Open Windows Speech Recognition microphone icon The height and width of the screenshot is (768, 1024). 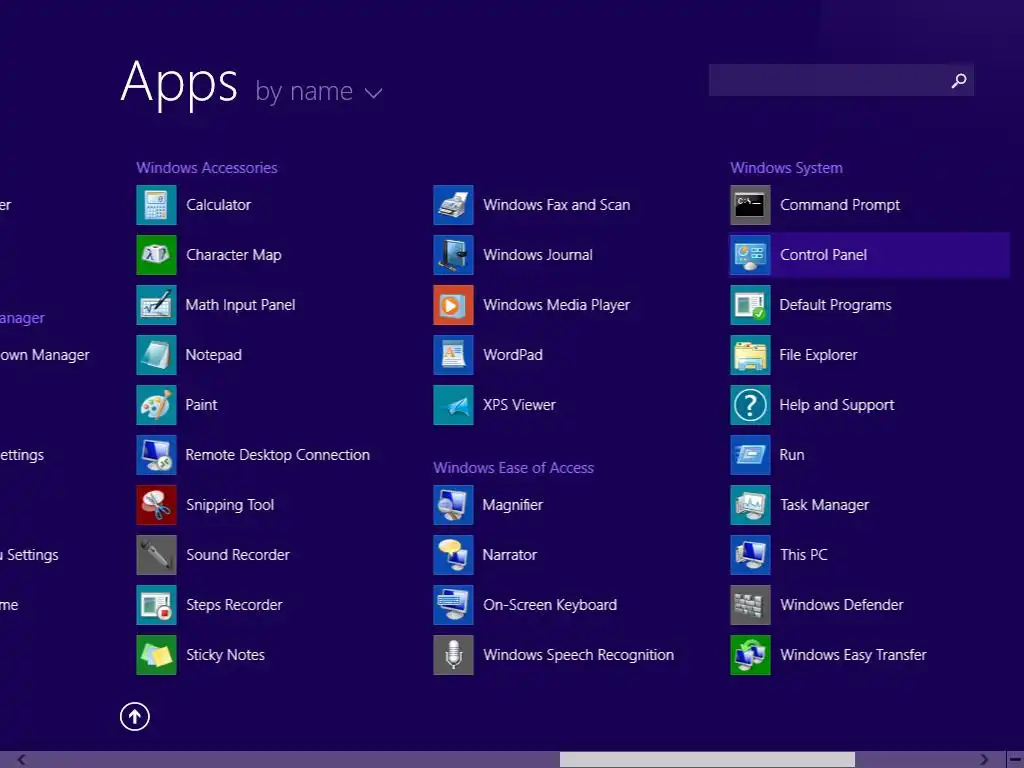[x=453, y=654]
